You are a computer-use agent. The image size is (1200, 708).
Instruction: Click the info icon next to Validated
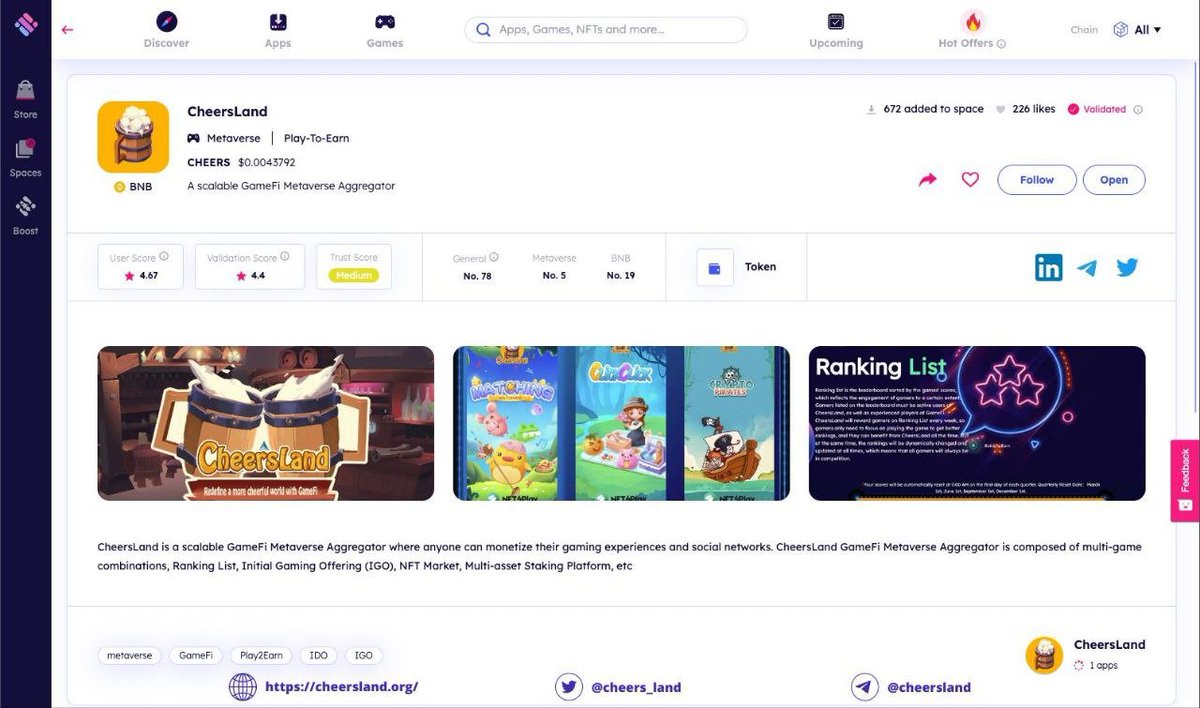click(1138, 110)
